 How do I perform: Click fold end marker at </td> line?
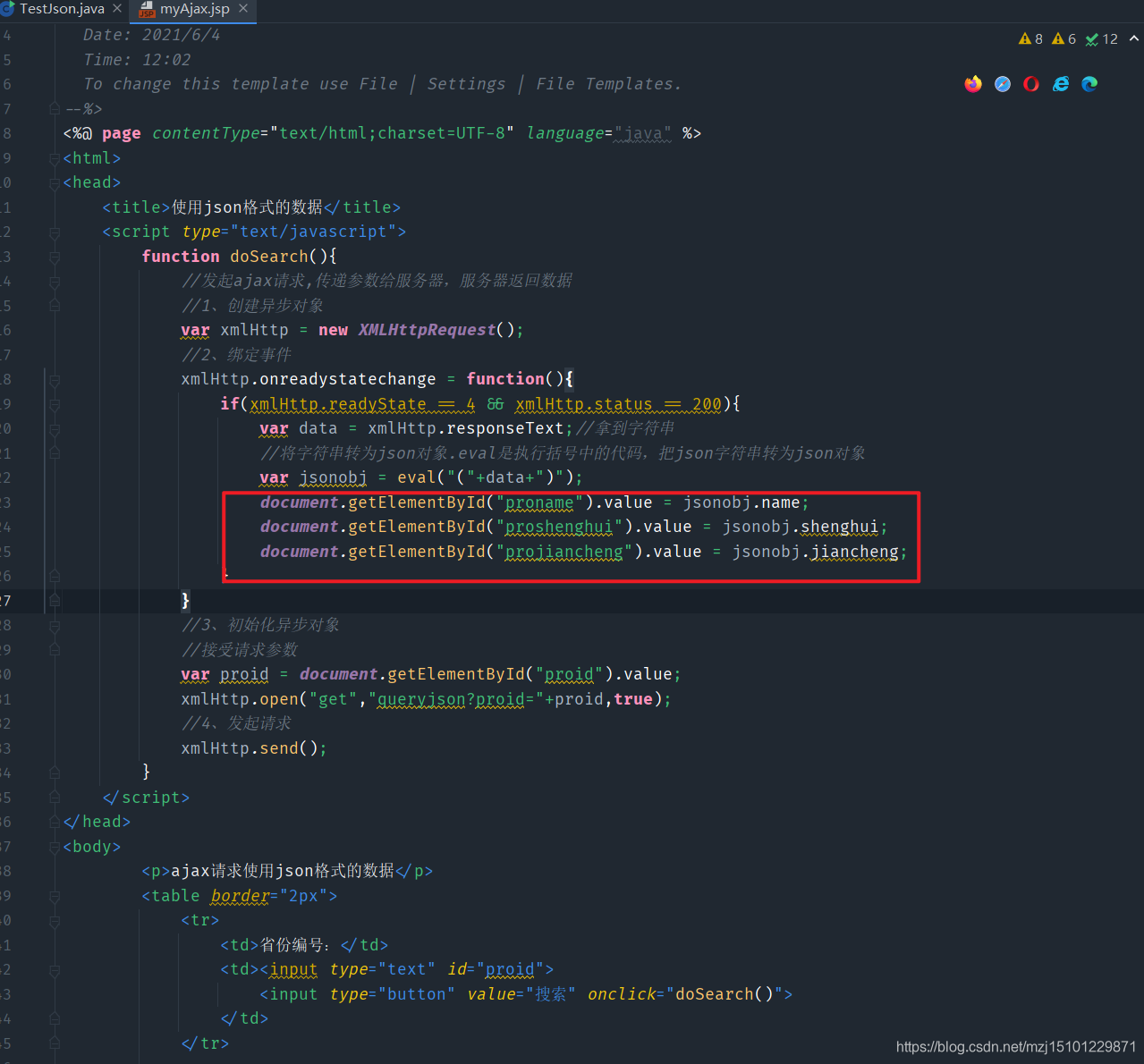(x=55, y=1018)
